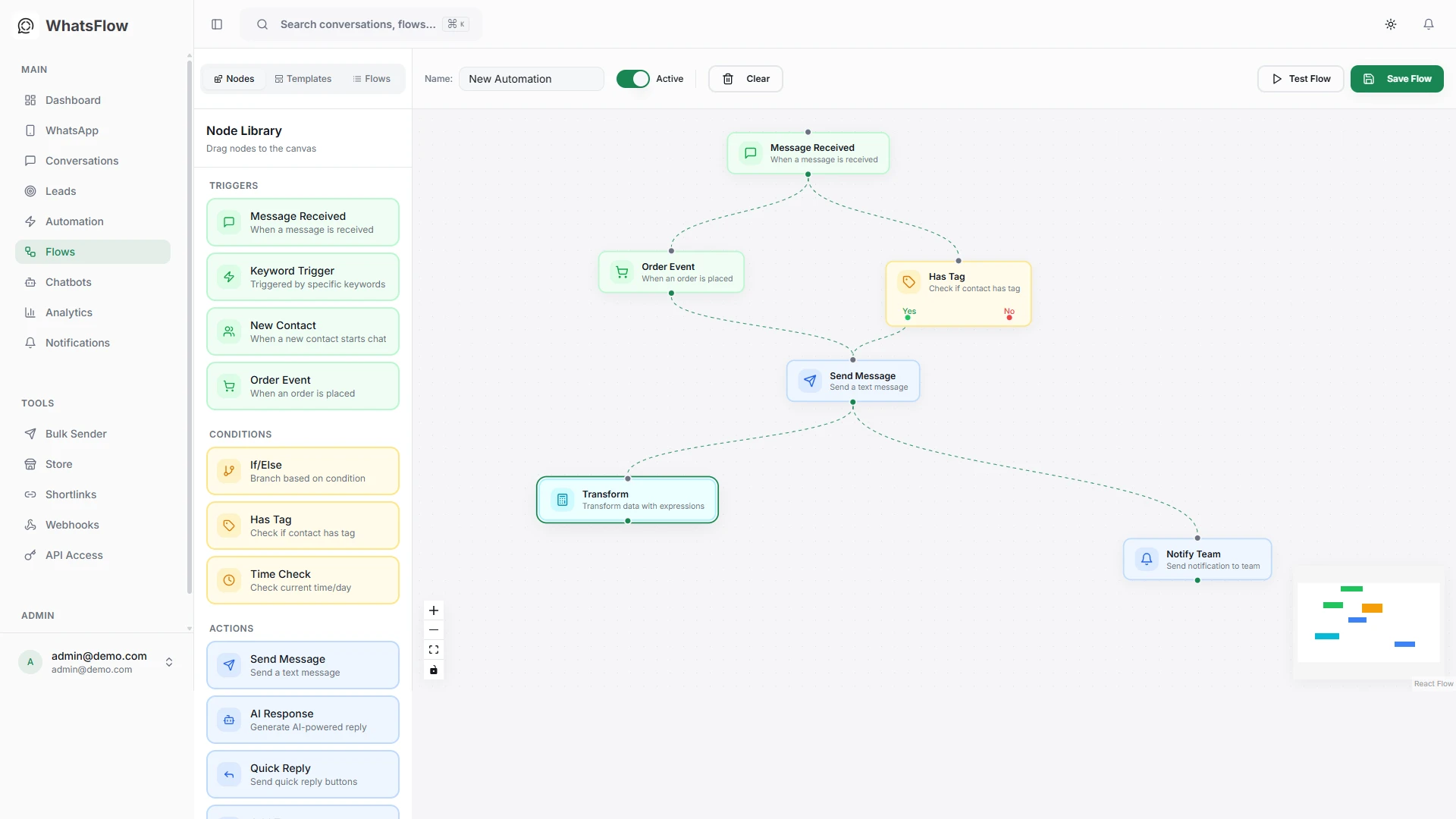1456x819 pixels.
Task: Go to Automation in the sidebar
Action: [93, 221]
